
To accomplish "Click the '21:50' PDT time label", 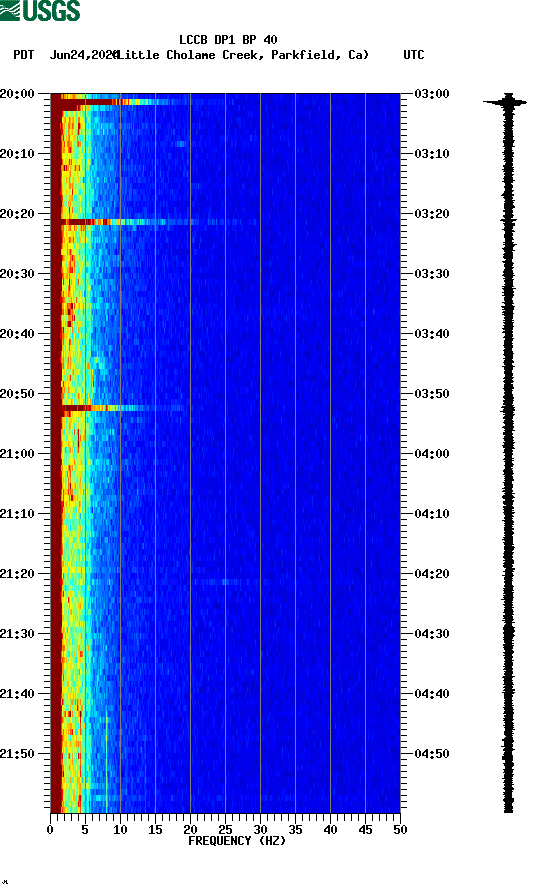I will point(17,753).
